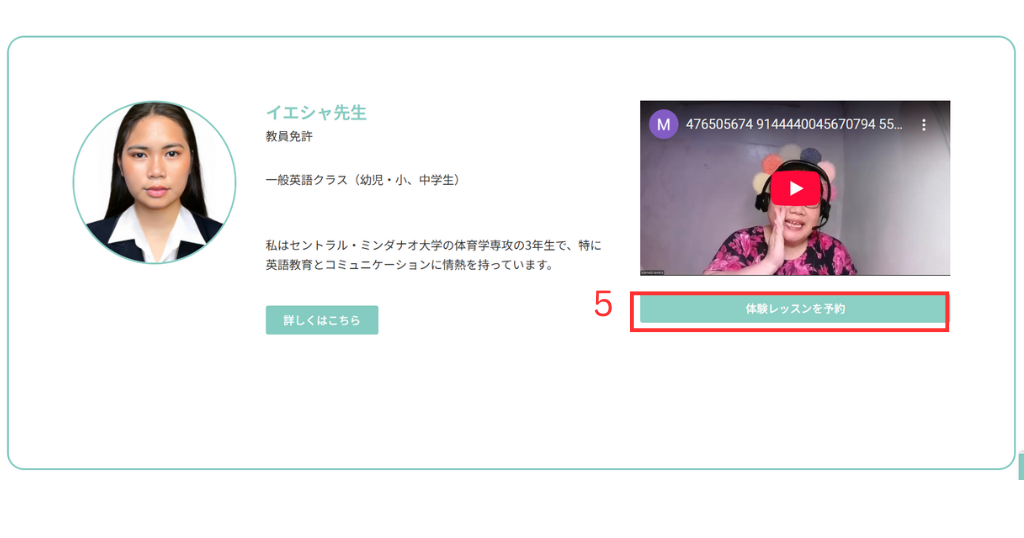Click the self-introduction paragraph about セントラル・ミンダナオ大学
This screenshot has height=538, width=1024.
(434, 255)
